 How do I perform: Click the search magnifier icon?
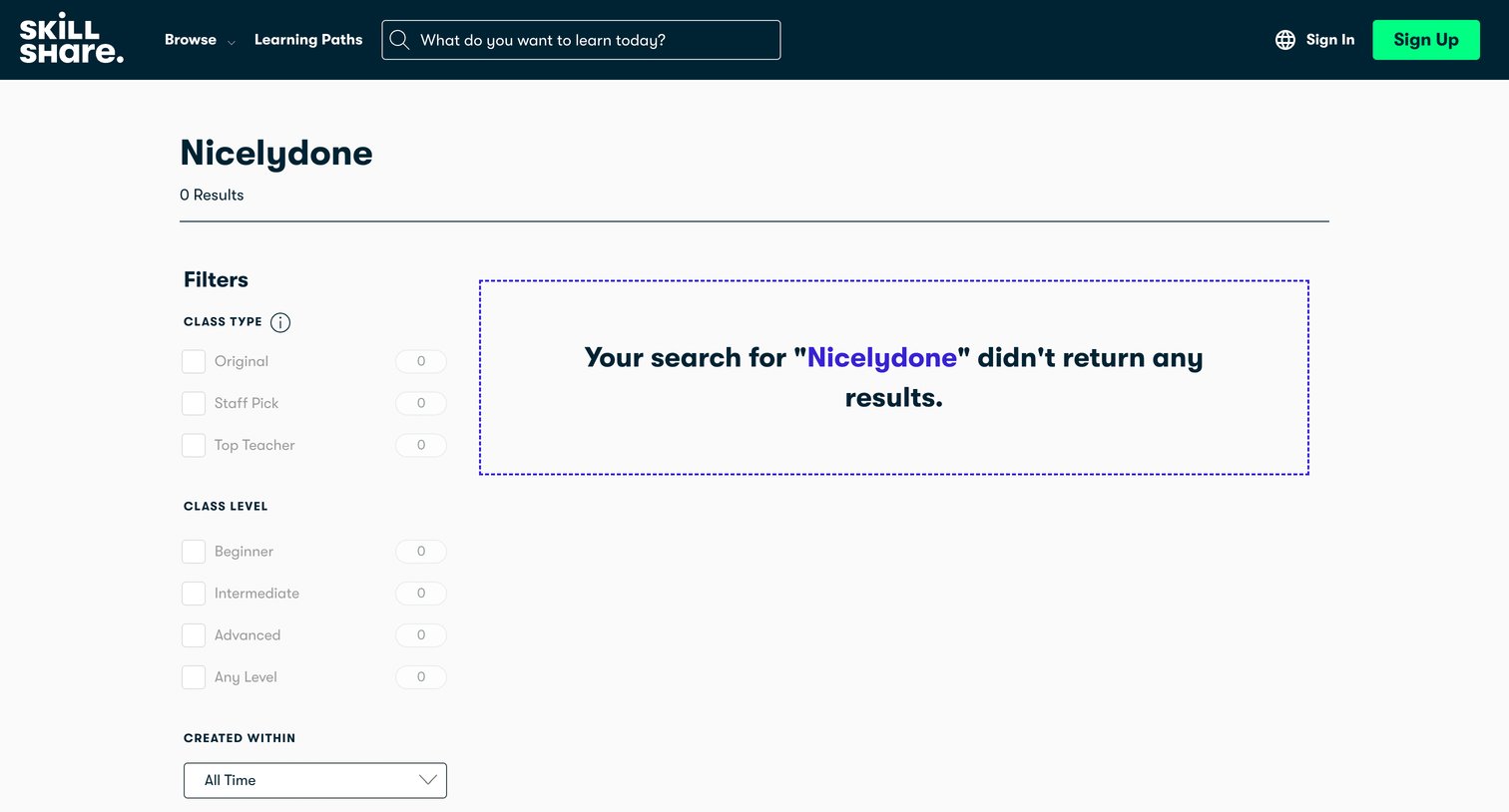[399, 40]
